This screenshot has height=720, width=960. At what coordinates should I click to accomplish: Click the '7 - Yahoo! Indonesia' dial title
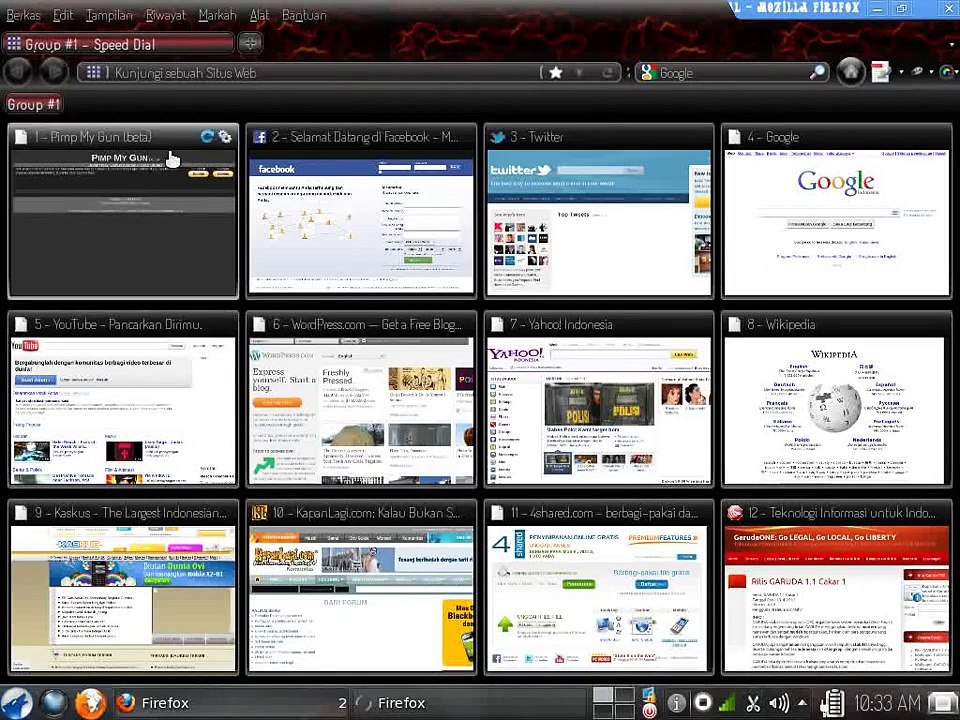561,324
